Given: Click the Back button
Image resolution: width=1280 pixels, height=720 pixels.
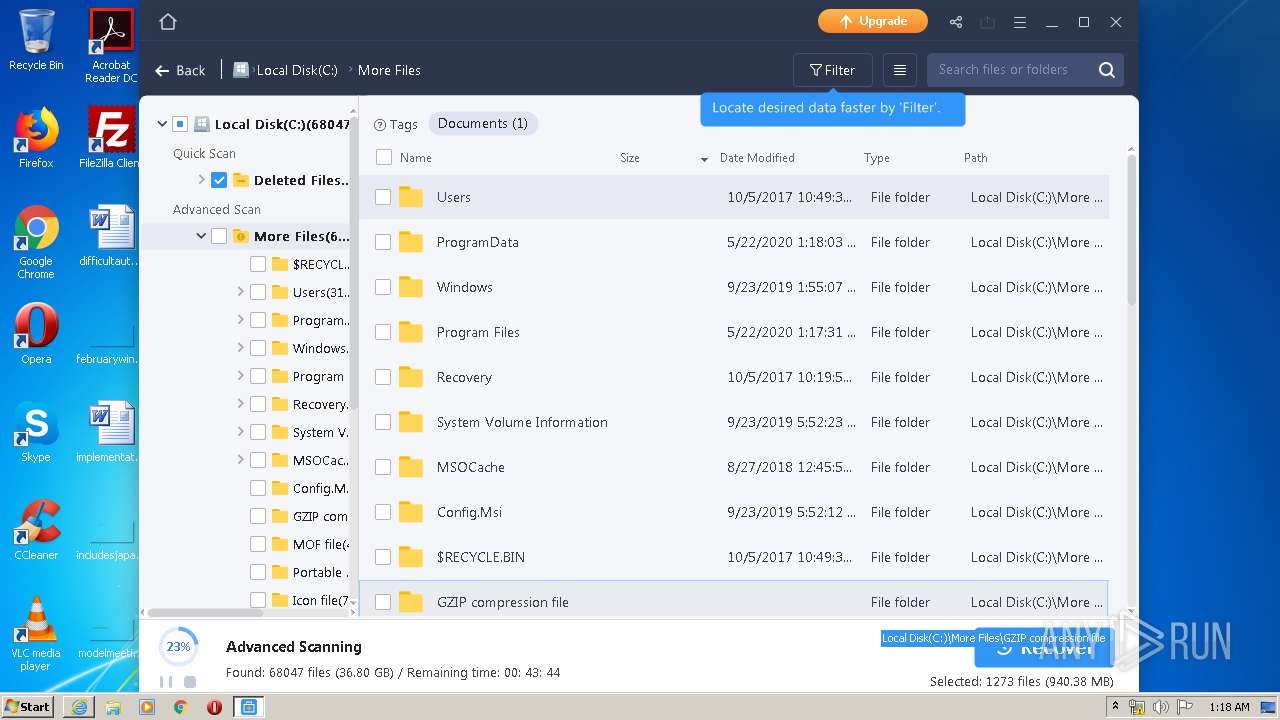Looking at the screenshot, I should pyautogui.click(x=180, y=70).
